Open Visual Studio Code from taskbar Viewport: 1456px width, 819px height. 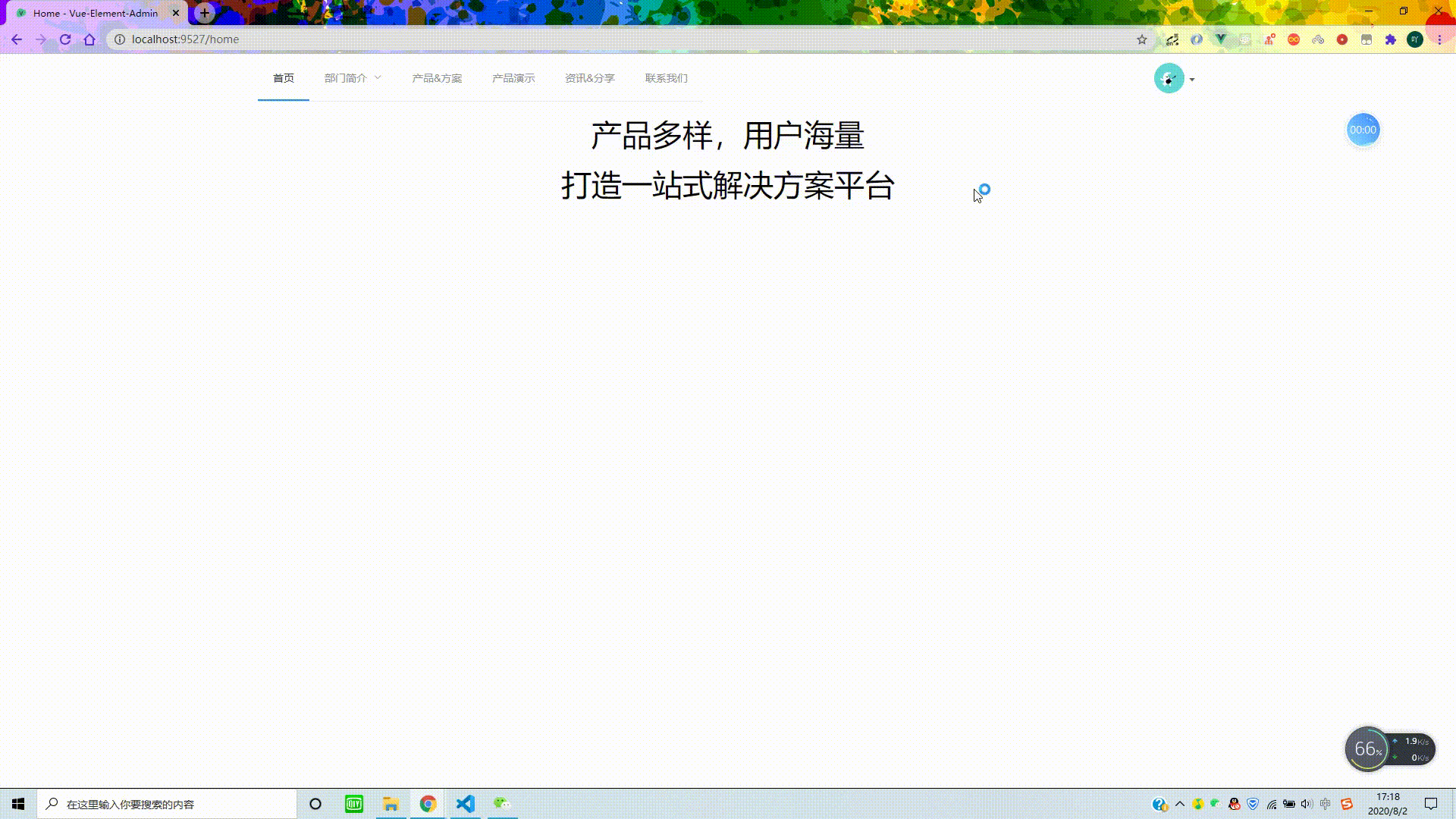coord(465,804)
